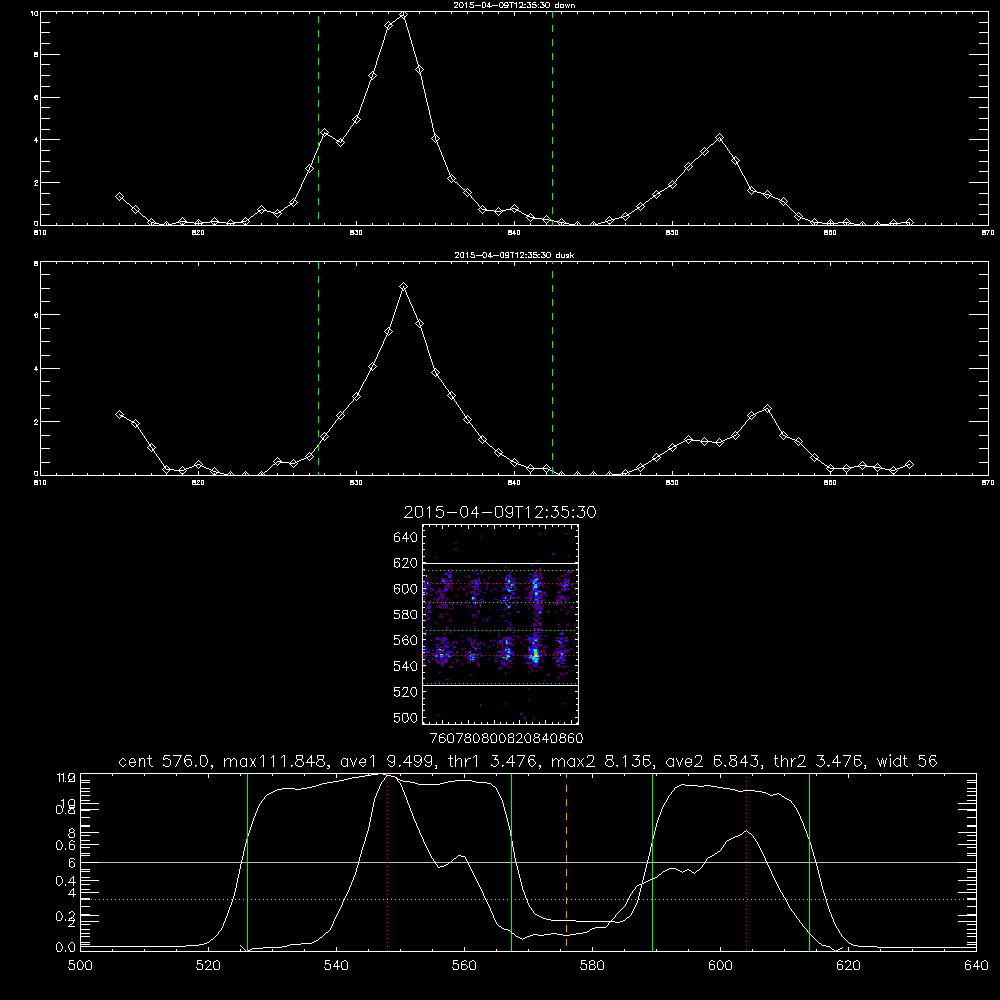This screenshot has height=1000, width=1000.
Task: Click the upper solid white line on spectral image
Action: pos(500,563)
